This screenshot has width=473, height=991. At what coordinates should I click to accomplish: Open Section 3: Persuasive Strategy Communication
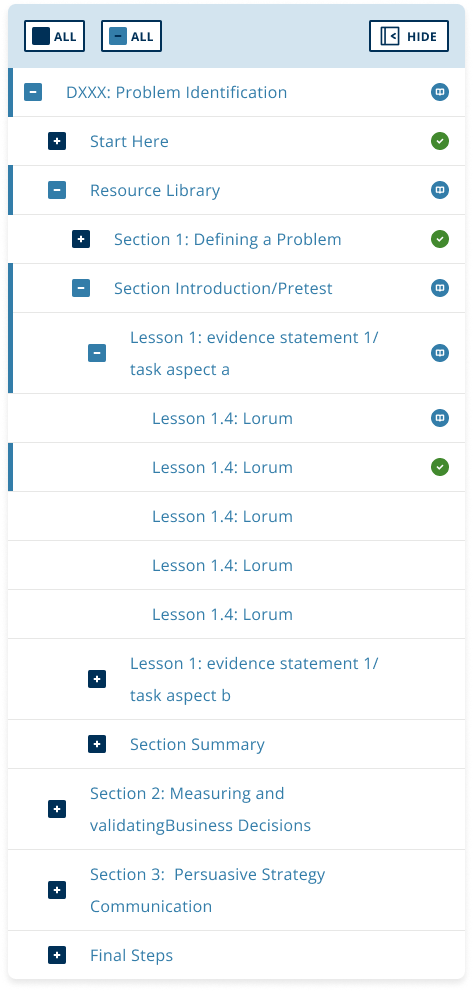(x=207, y=890)
